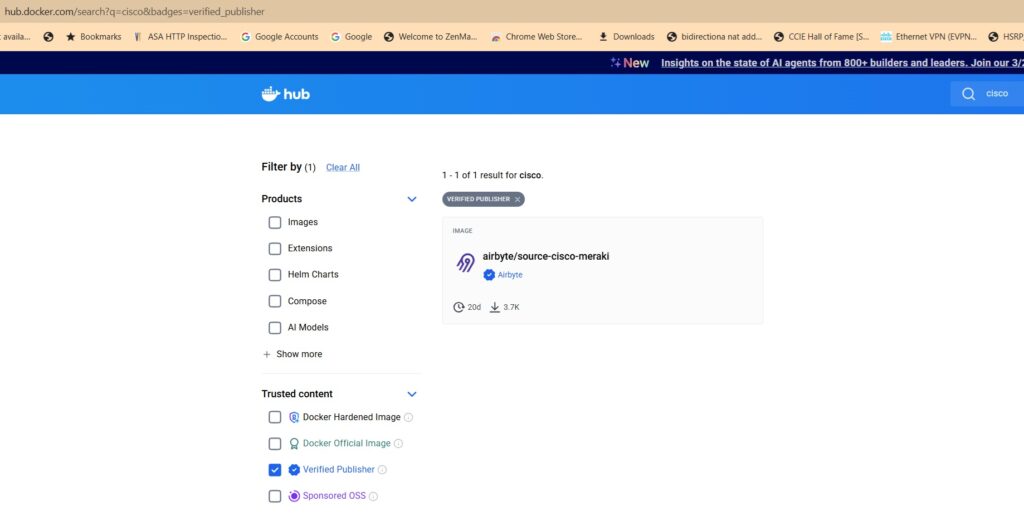Open the Ethernet VPN (EVPN) bookmark

928,37
